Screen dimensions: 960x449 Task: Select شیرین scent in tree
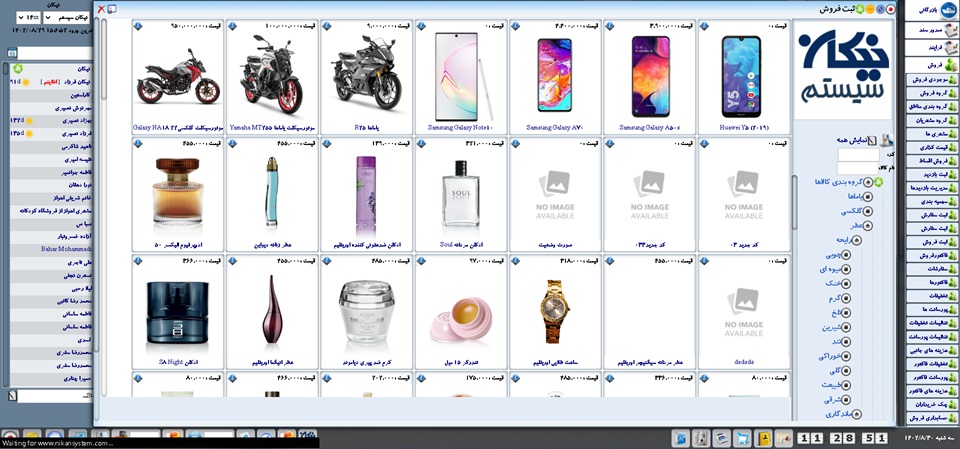coord(829,327)
